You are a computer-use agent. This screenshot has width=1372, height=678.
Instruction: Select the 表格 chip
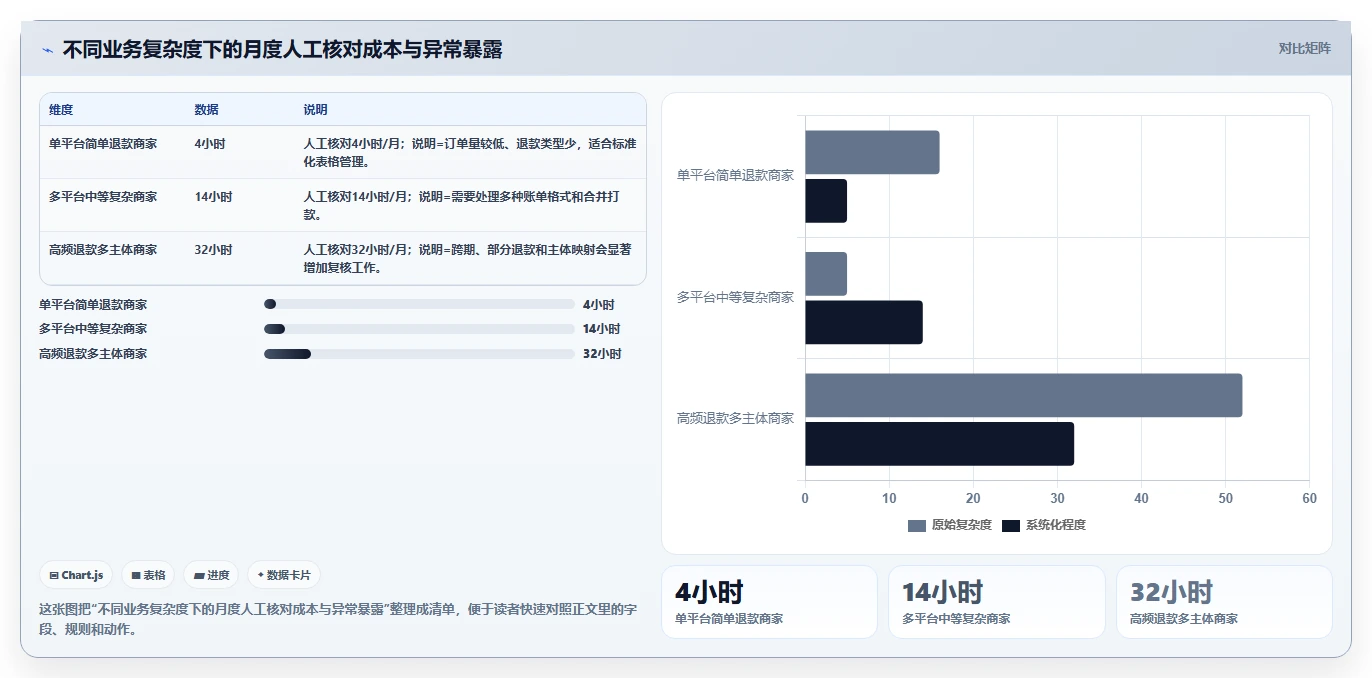click(148, 575)
